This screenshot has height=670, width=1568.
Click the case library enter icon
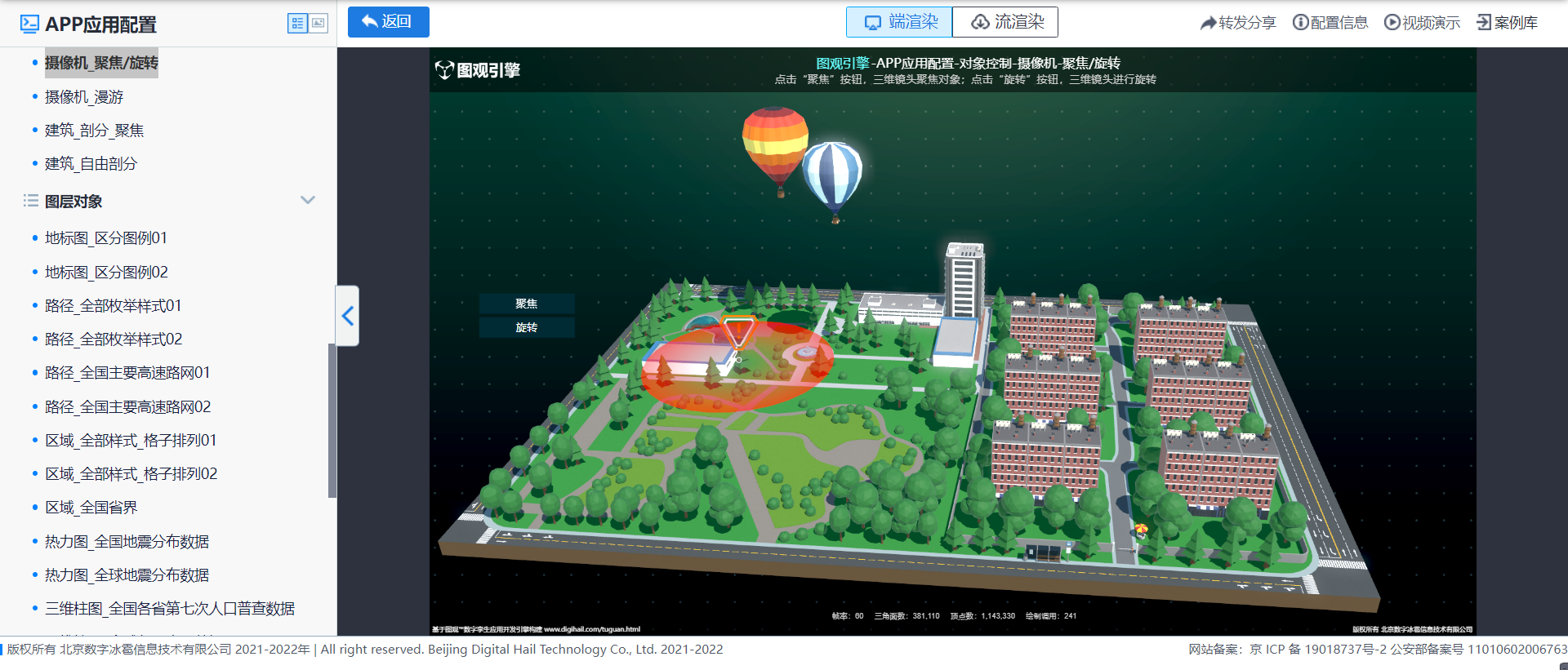point(1484,22)
